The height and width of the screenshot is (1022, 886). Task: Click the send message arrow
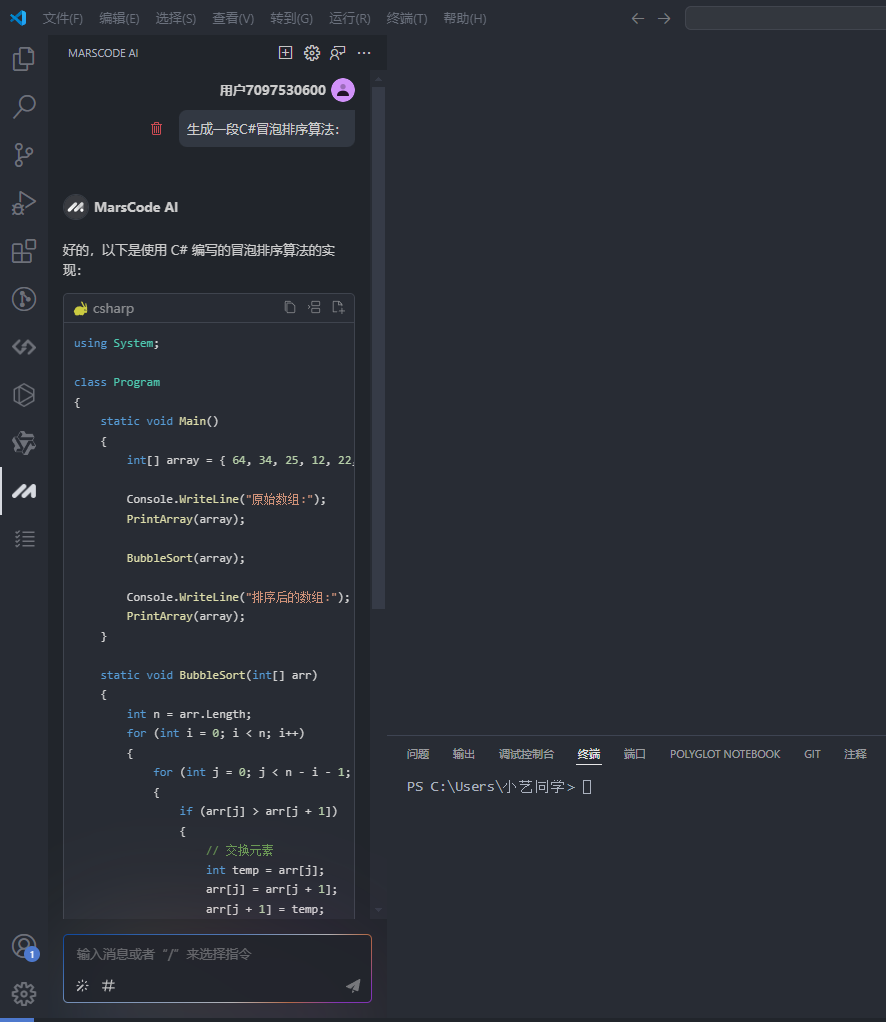pyautogui.click(x=353, y=985)
